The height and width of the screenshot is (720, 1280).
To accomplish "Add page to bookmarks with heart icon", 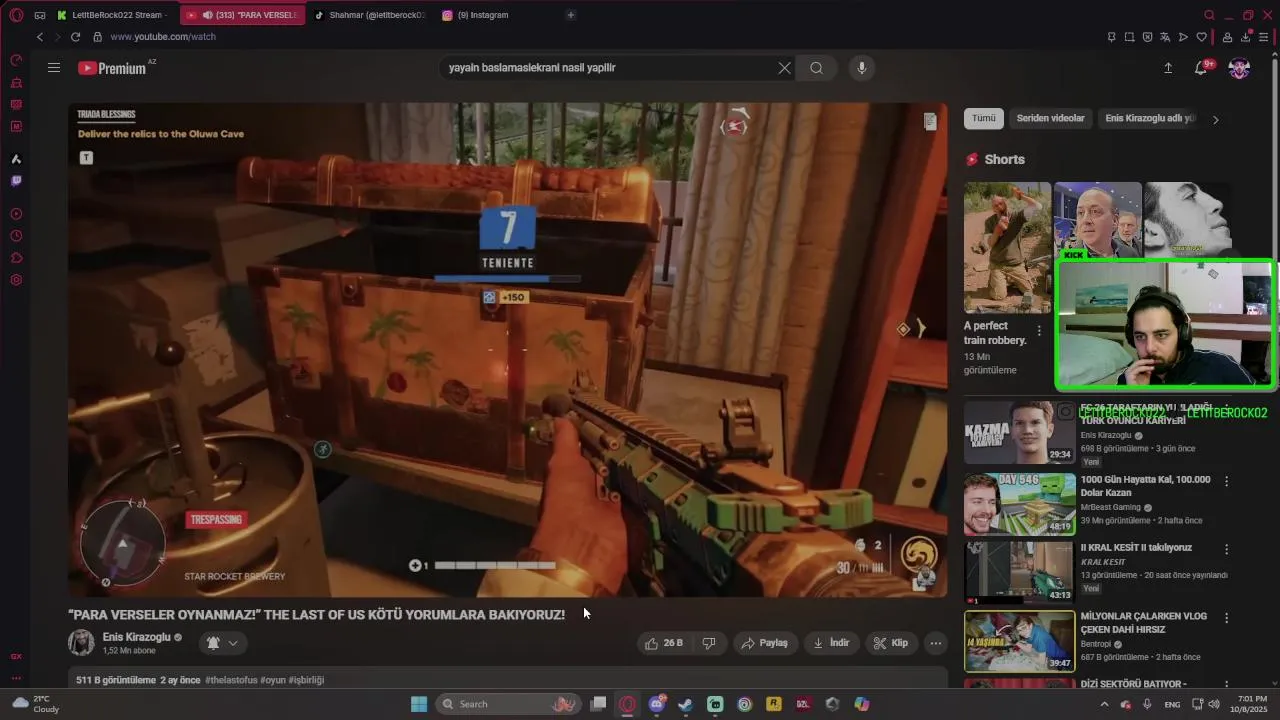I will [1202, 37].
